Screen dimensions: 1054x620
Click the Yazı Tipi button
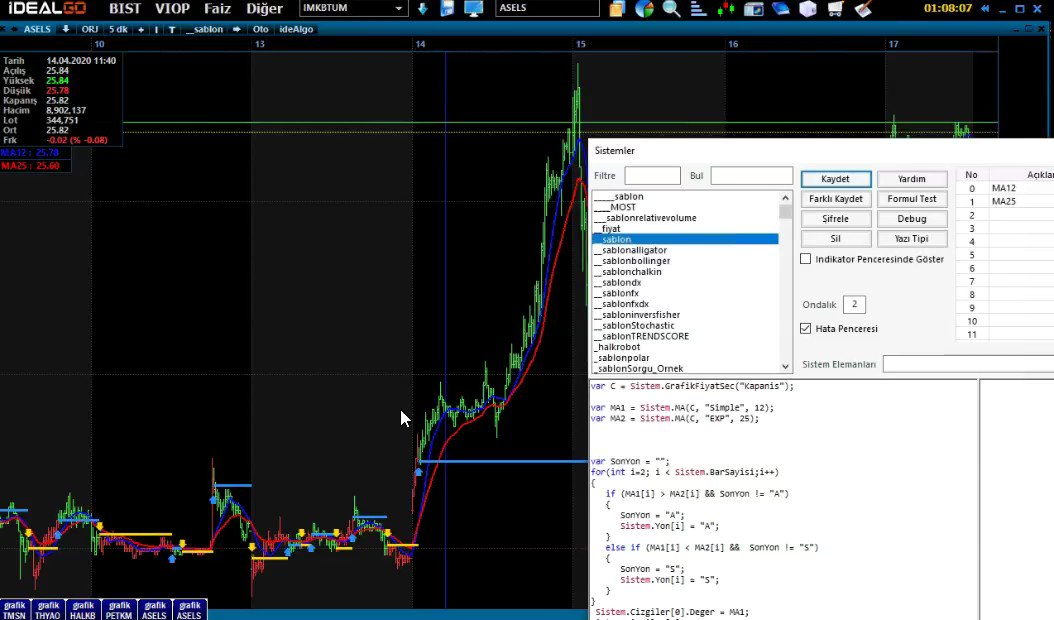coord(911,239)
